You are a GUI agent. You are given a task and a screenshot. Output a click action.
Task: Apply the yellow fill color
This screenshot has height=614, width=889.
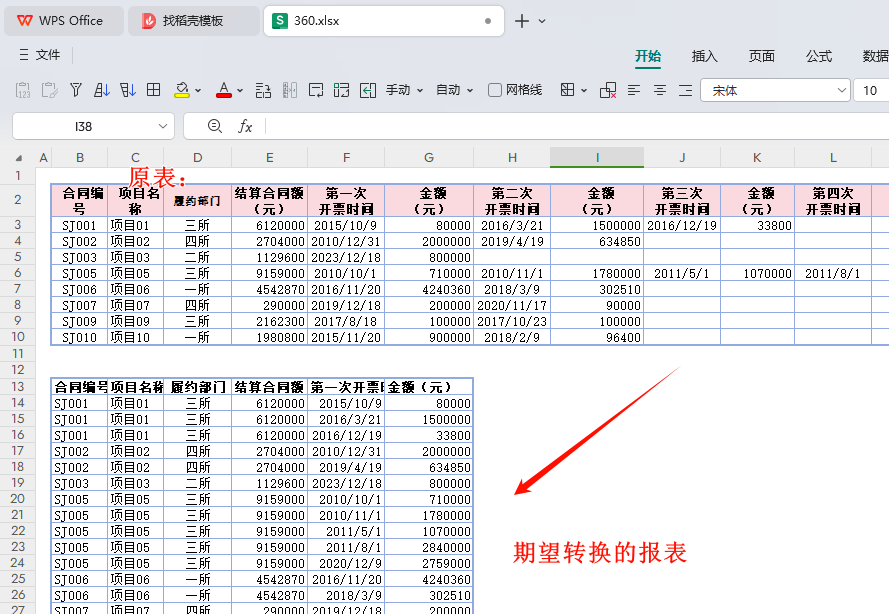(x=182, y=90)
